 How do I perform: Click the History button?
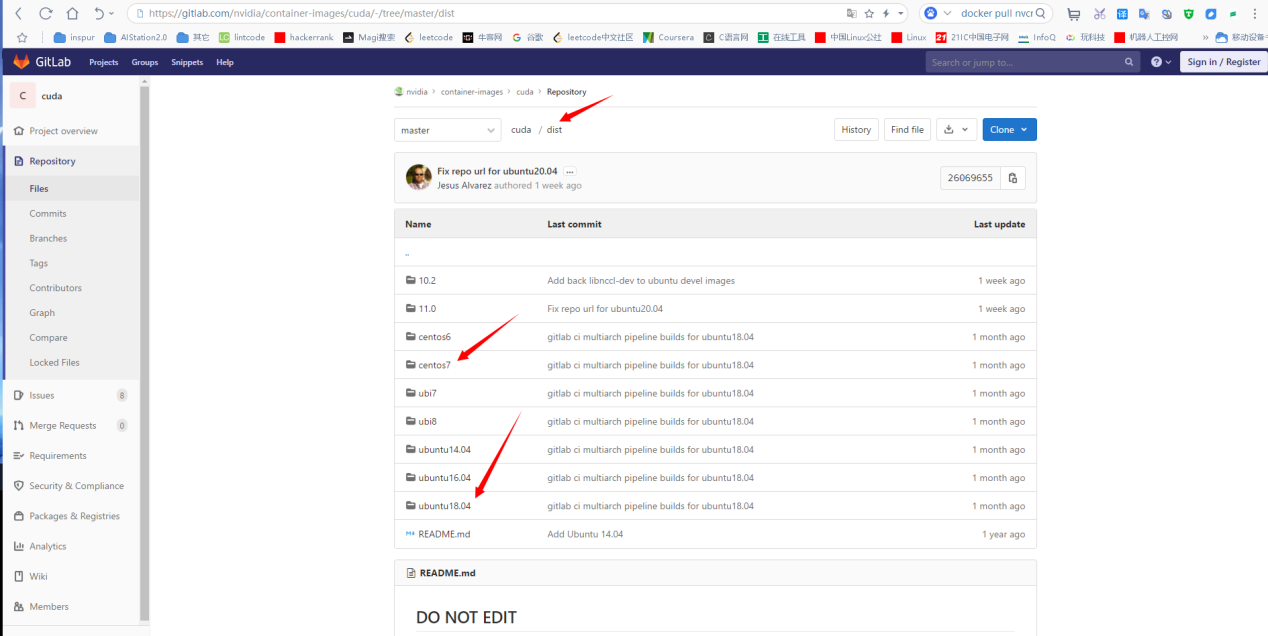tap(856, 130)
